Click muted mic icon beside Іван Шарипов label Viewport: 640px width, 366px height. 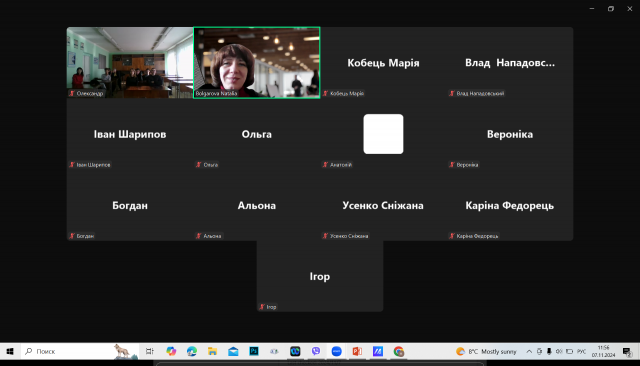72,165
